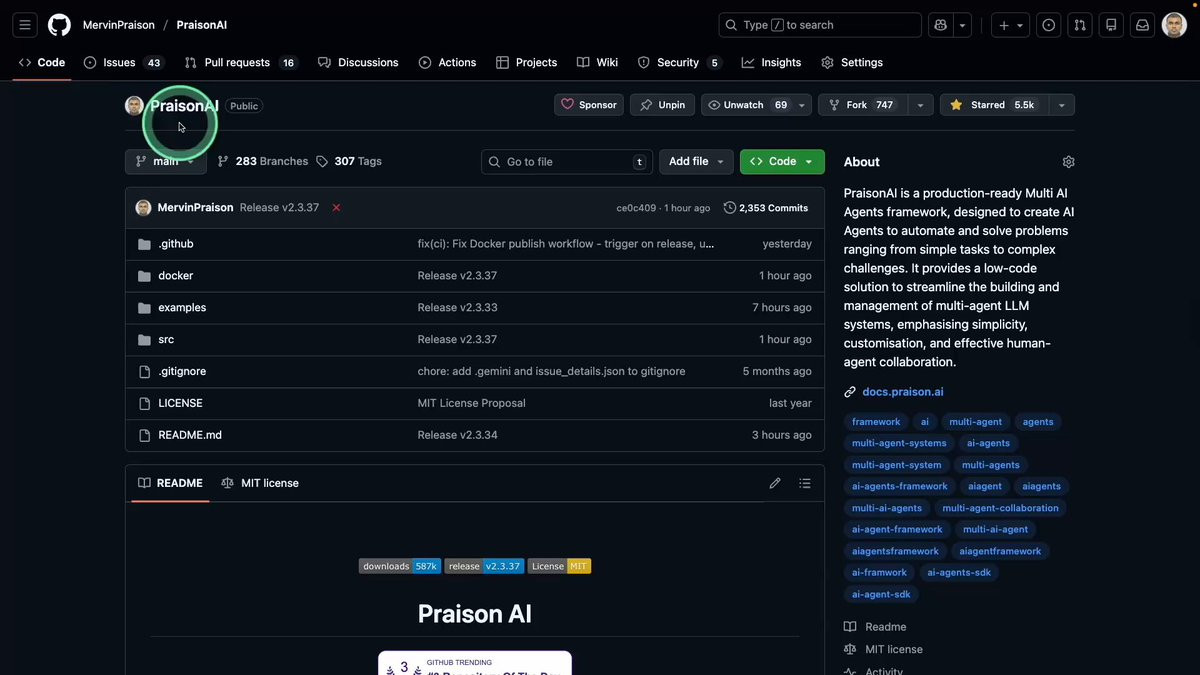Open the README outline list icon
Image resolution: width=1200 pixels, height=675 pixels.
(x=805, y=483)
